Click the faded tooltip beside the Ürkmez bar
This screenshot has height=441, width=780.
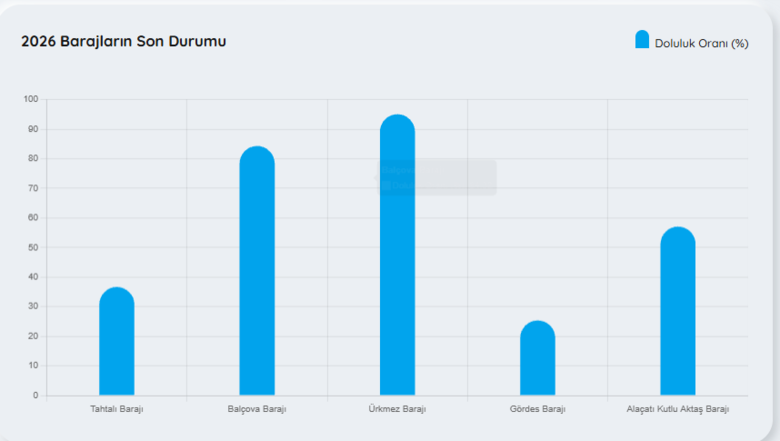(437, 177)
